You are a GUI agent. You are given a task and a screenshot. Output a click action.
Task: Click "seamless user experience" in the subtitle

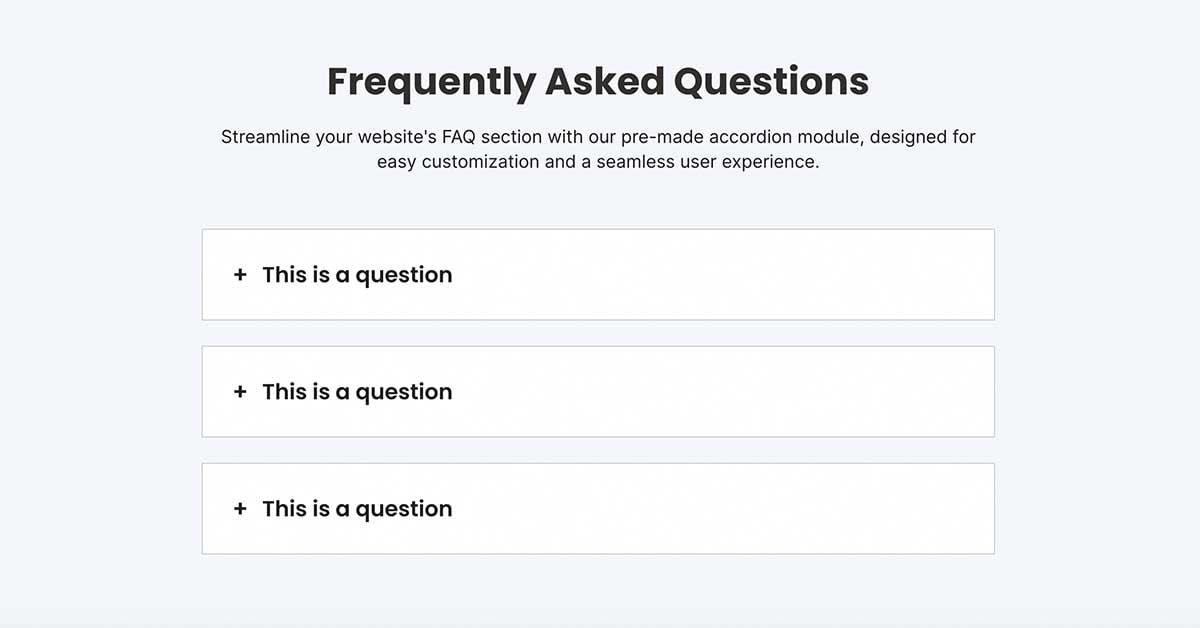click(708, 162)
